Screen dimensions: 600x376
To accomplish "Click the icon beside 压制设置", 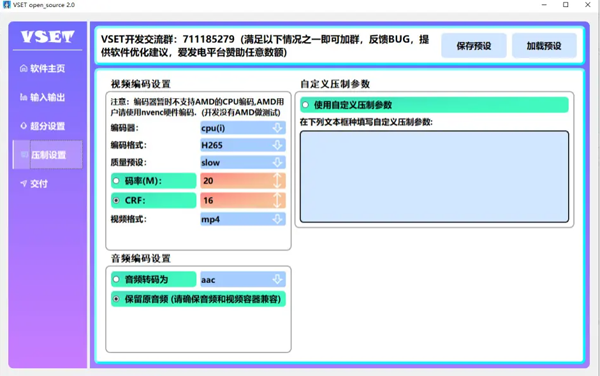I will point(24,155).
